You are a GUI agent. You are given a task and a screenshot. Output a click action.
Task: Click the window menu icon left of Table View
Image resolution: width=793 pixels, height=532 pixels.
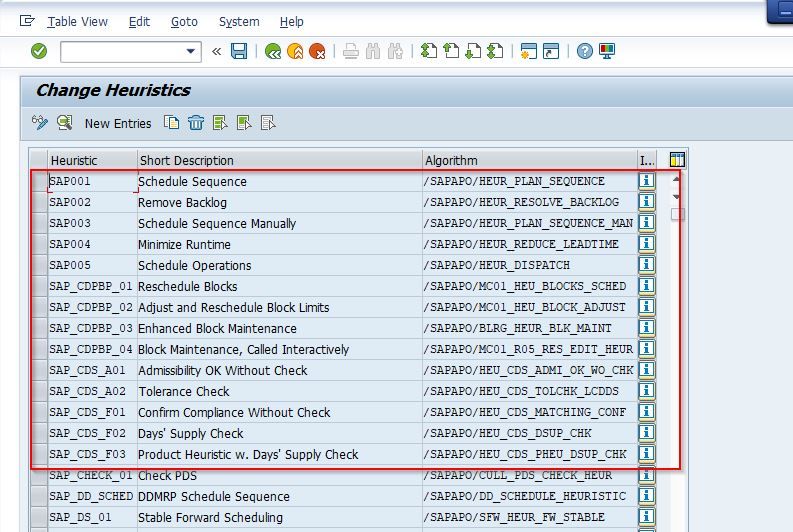pyautogui.click(x=27, y=21)
